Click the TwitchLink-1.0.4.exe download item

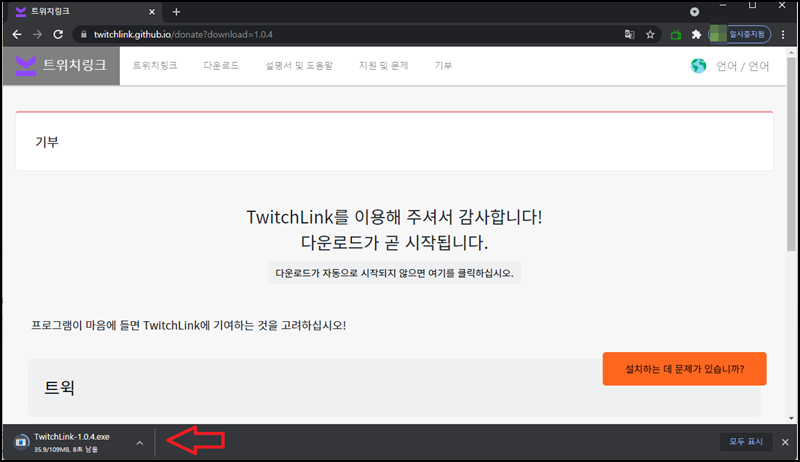[x=71, y=442]
